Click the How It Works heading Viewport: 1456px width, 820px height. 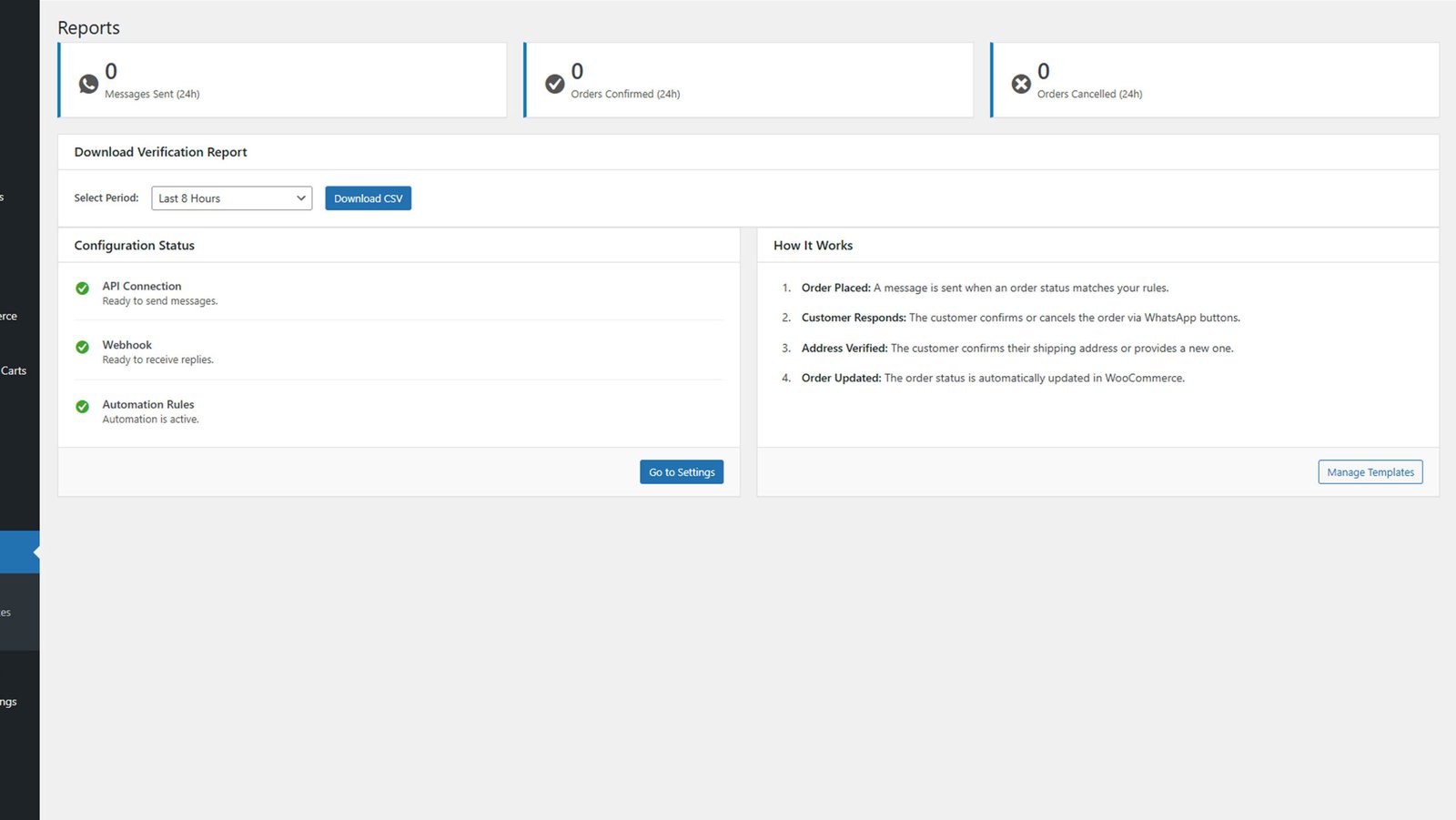pyautogui.click(x=813, y=246)
